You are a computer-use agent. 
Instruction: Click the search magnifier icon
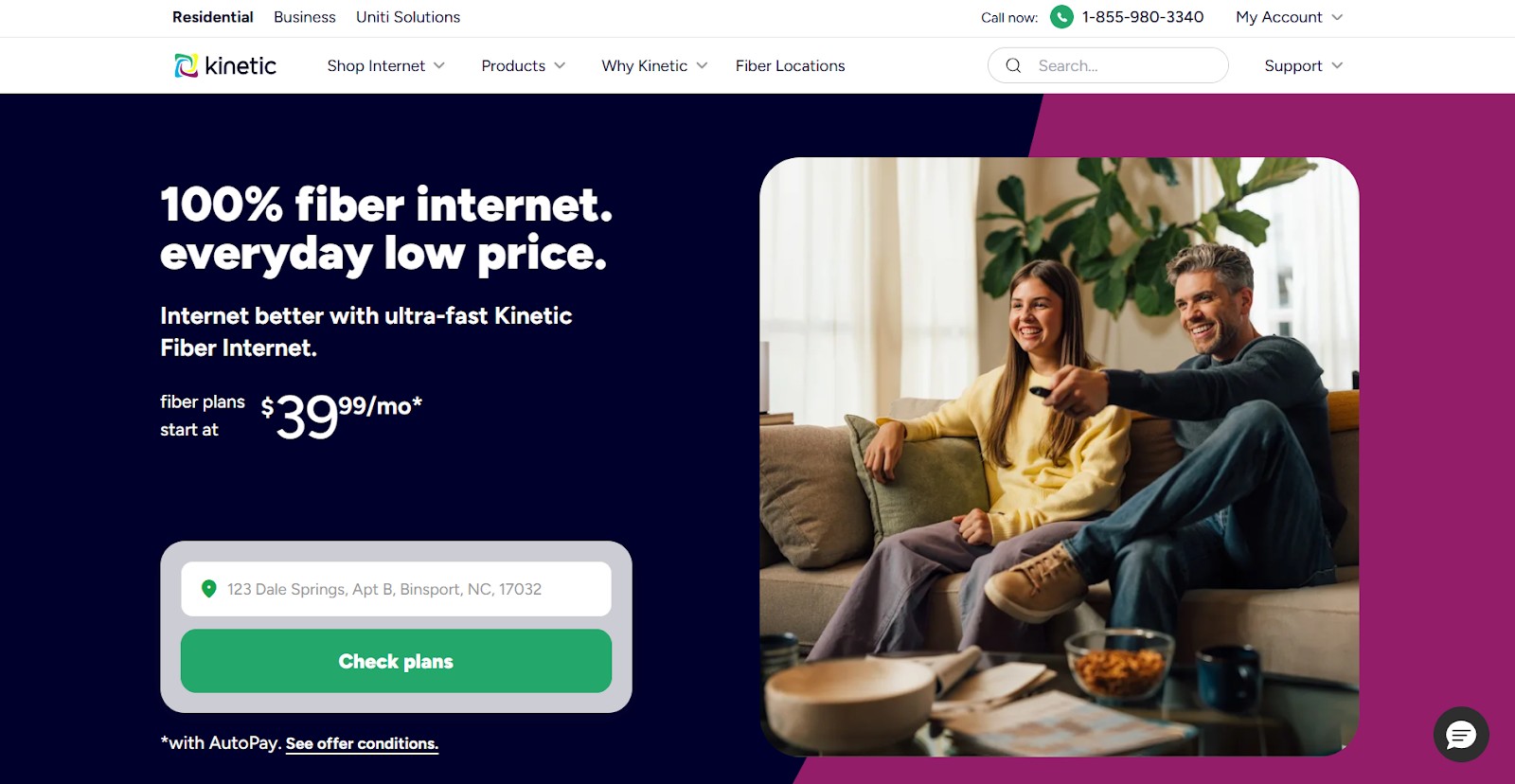pyautogui.click(x=1013, y=65)
